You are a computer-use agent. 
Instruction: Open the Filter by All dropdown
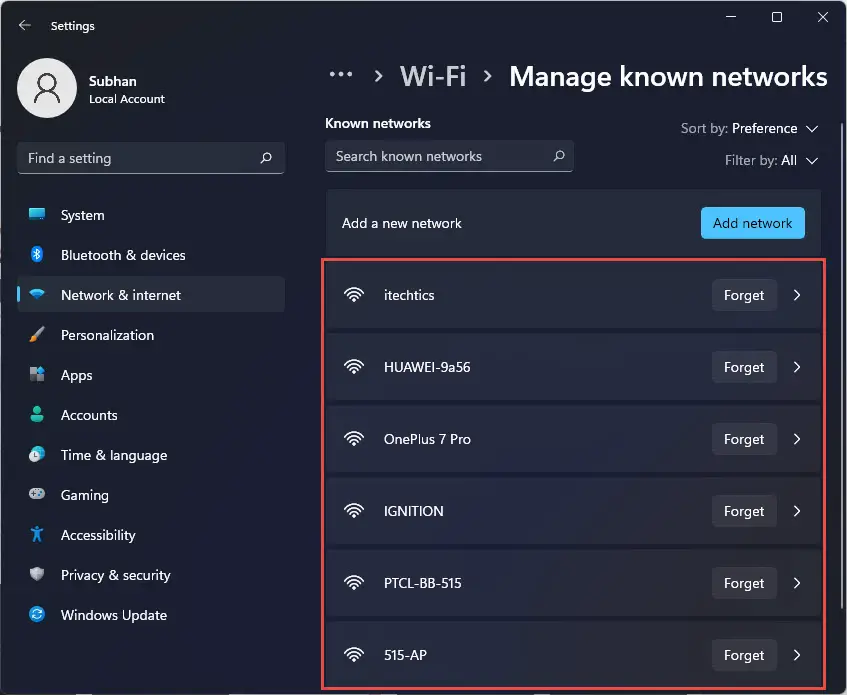click(771, 160)
